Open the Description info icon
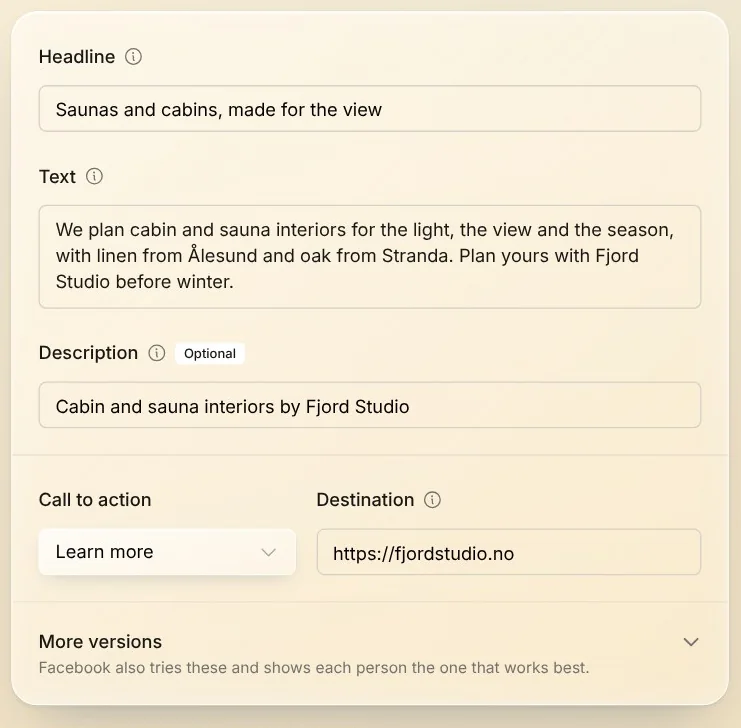This screenshot has width=741, height=728. coord(157,353)
